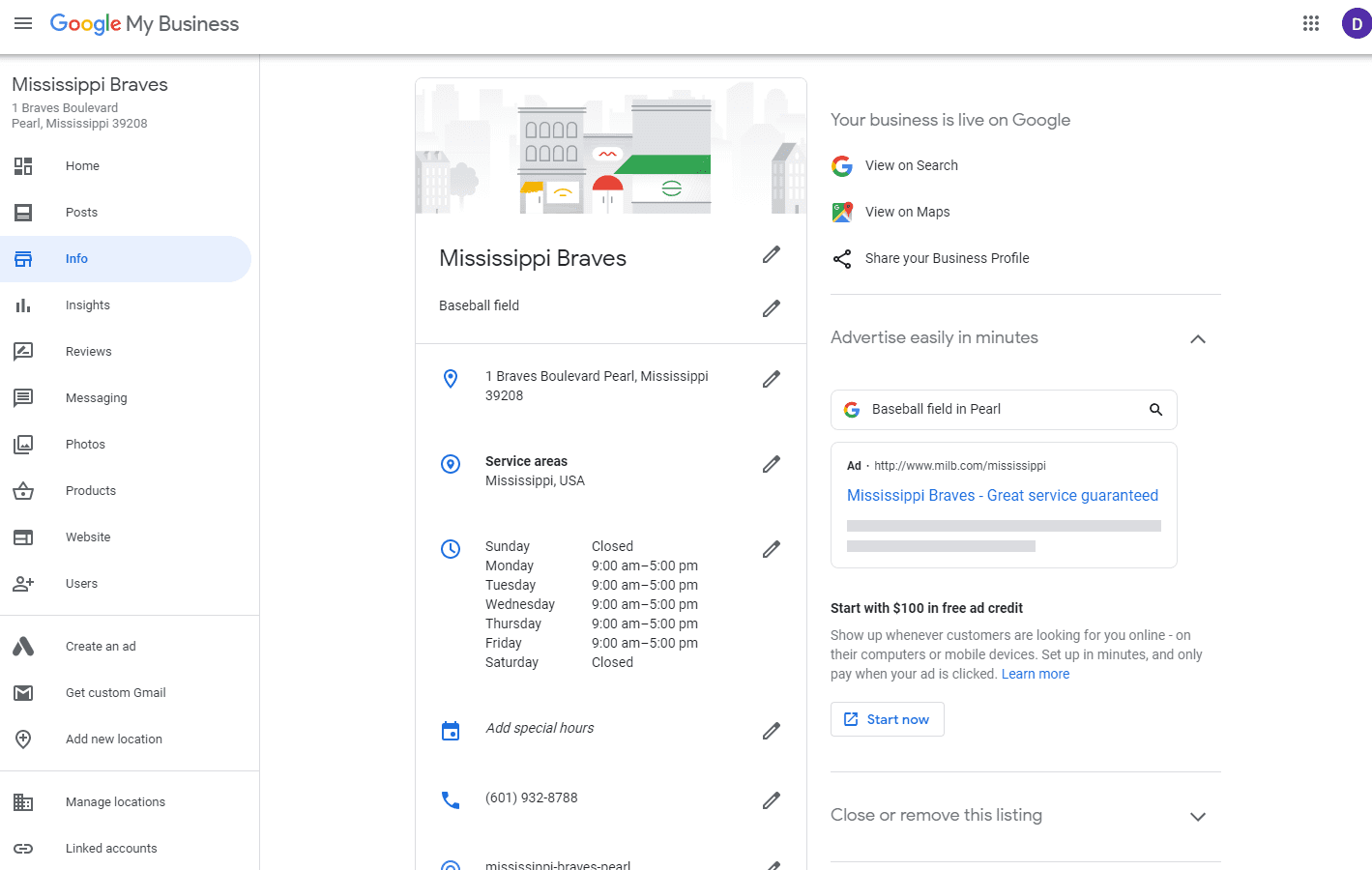Collapse the Advertise easily in minutes section
Viewport: 1372px width, 870px height.
coord(1198,339)
